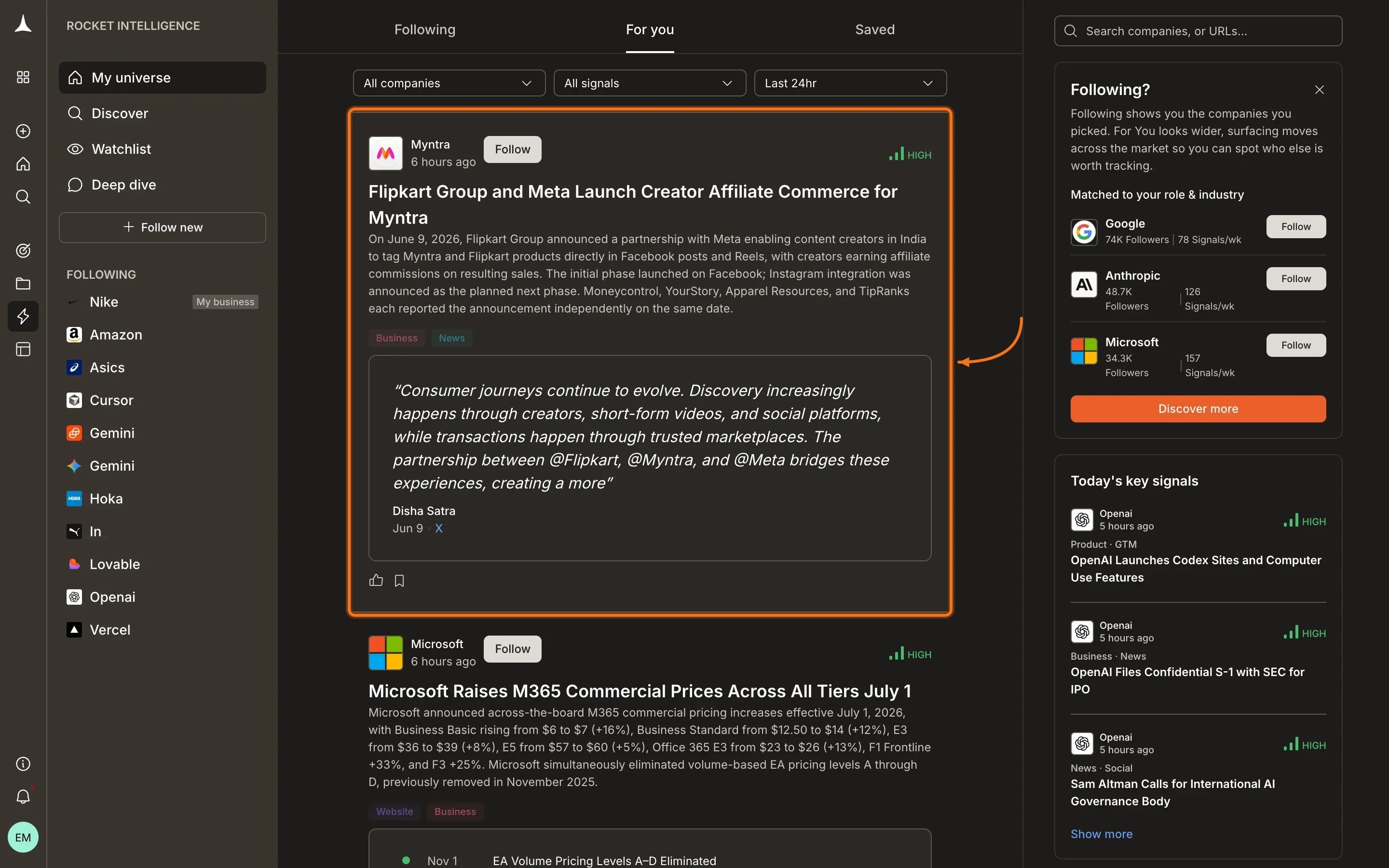Open the notifications bell icon
This screenshot has height=868, width=1389.
point(23,796)
